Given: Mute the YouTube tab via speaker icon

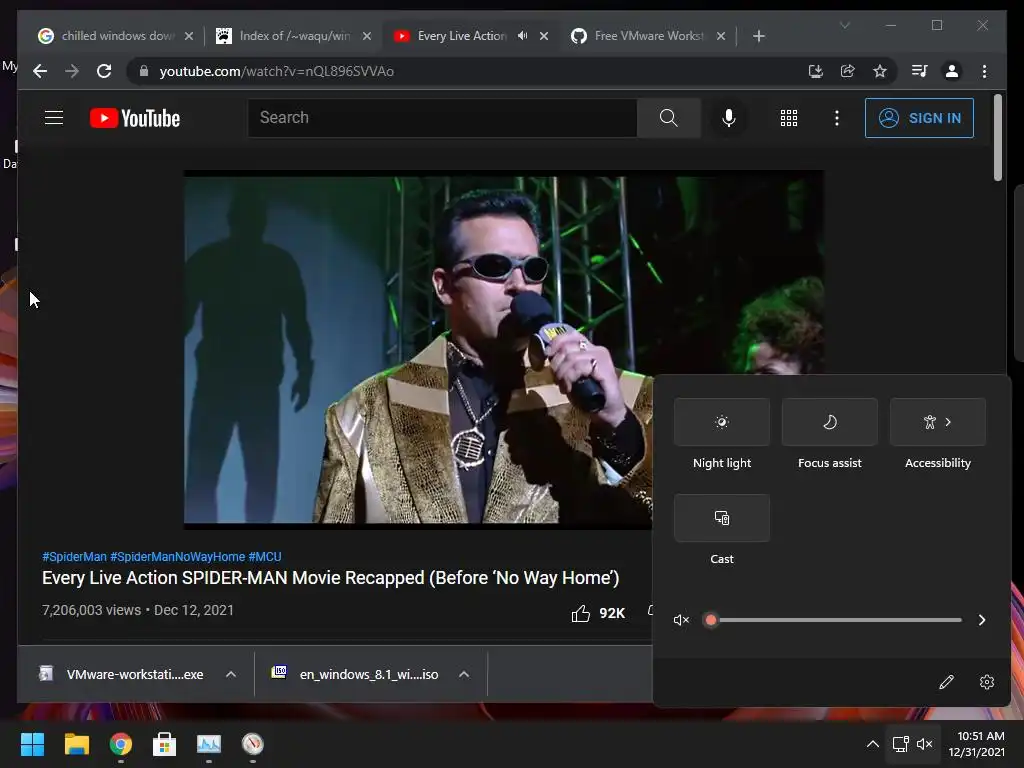Looking at the screenshot, I should tap(522, 36).
